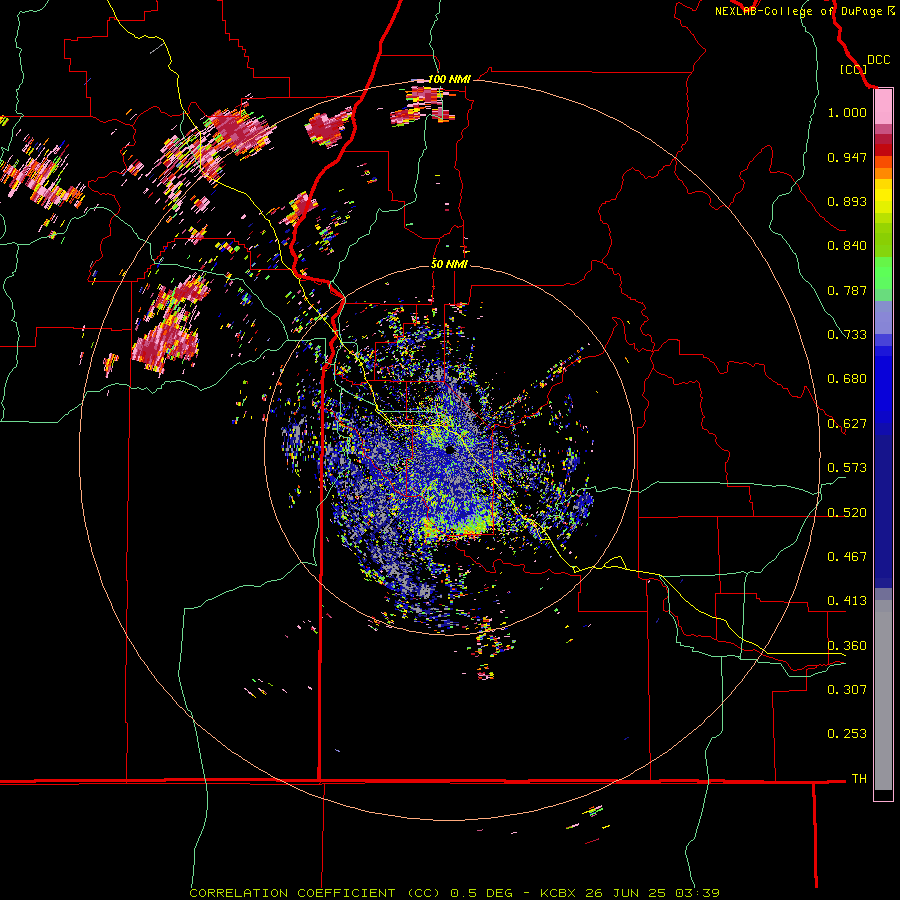Screen dimensions: 900x900
Task: Select the 1.000 legend value
Action: click(847, 112)
